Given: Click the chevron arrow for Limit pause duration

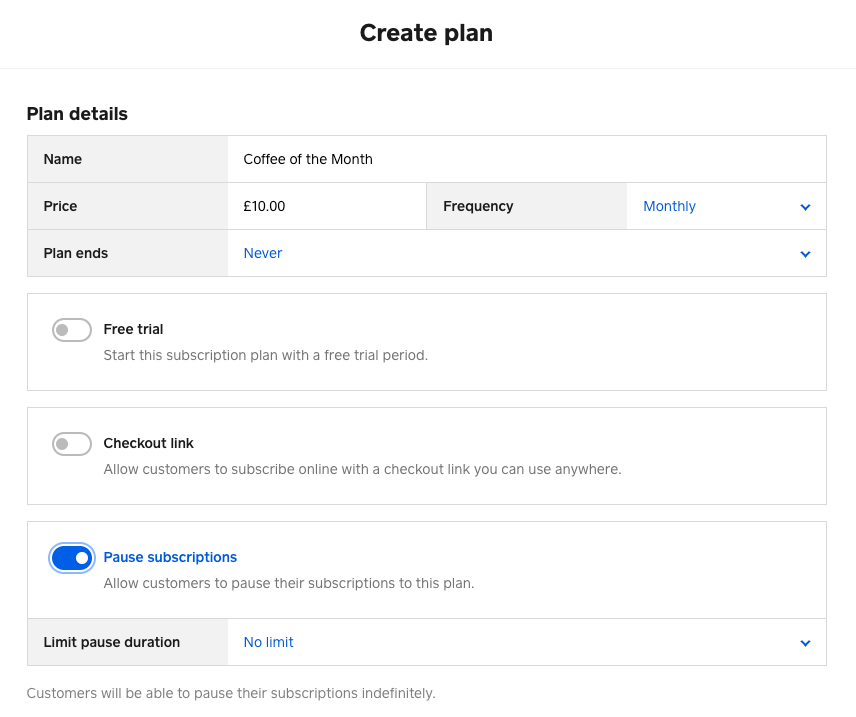Looking at the screenshot, I should pyautogui.click(x=805, y=643).
